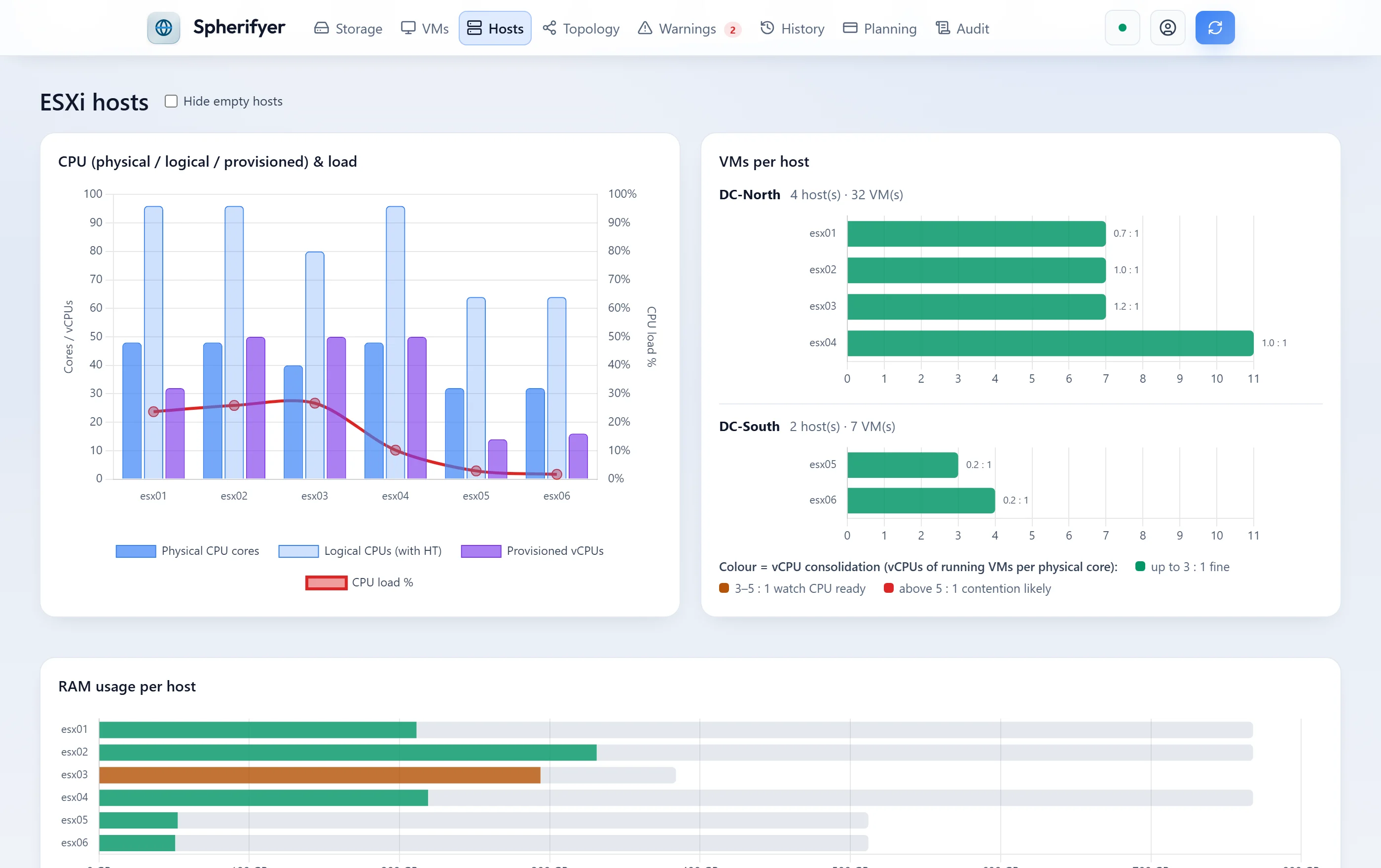
Task: Click the DC-South heading
Action: (749, 427)
